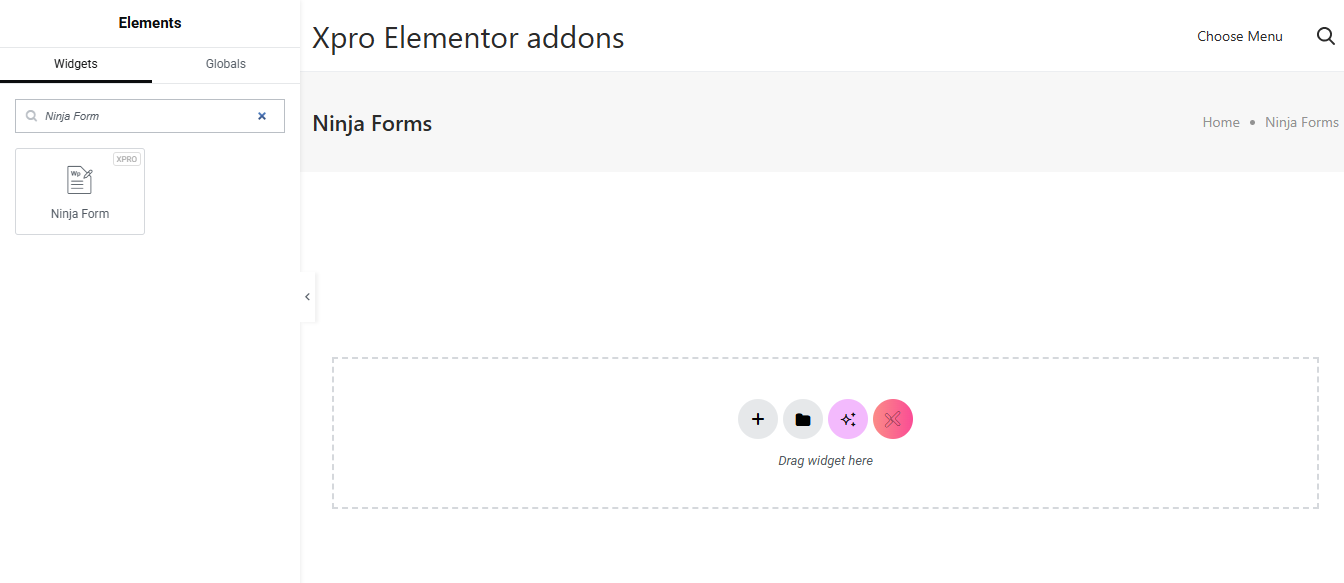
Task: Open the Xpro Elementor addons site title
Action: pos(468,38)
